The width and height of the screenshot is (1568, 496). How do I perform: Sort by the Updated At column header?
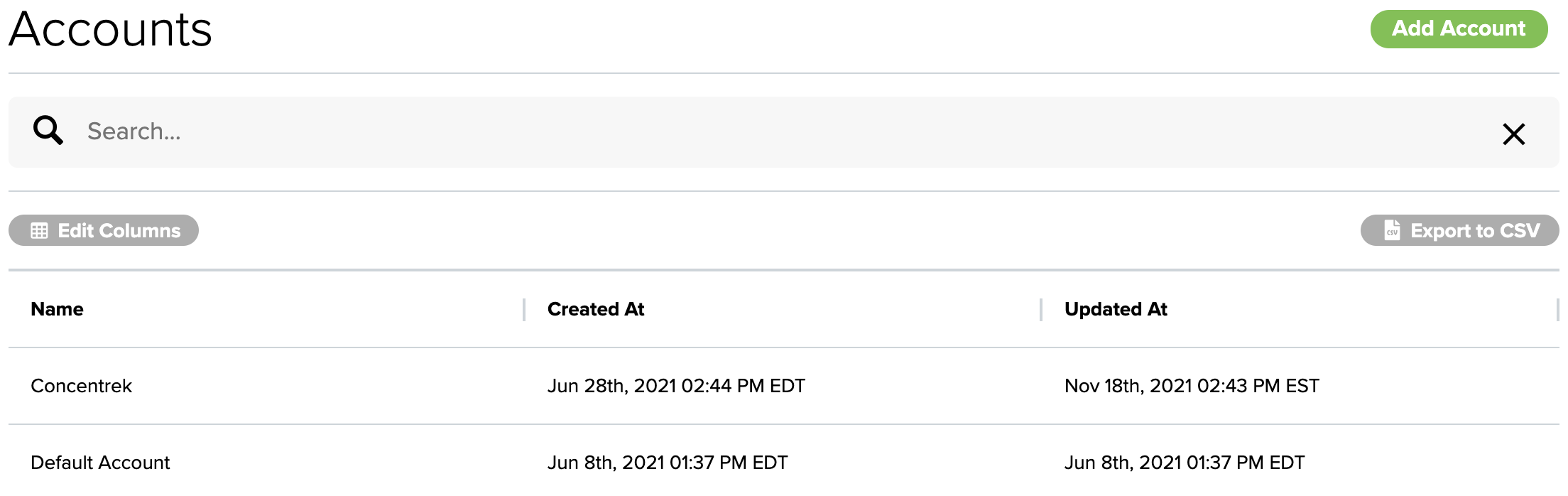point(1115,309)
